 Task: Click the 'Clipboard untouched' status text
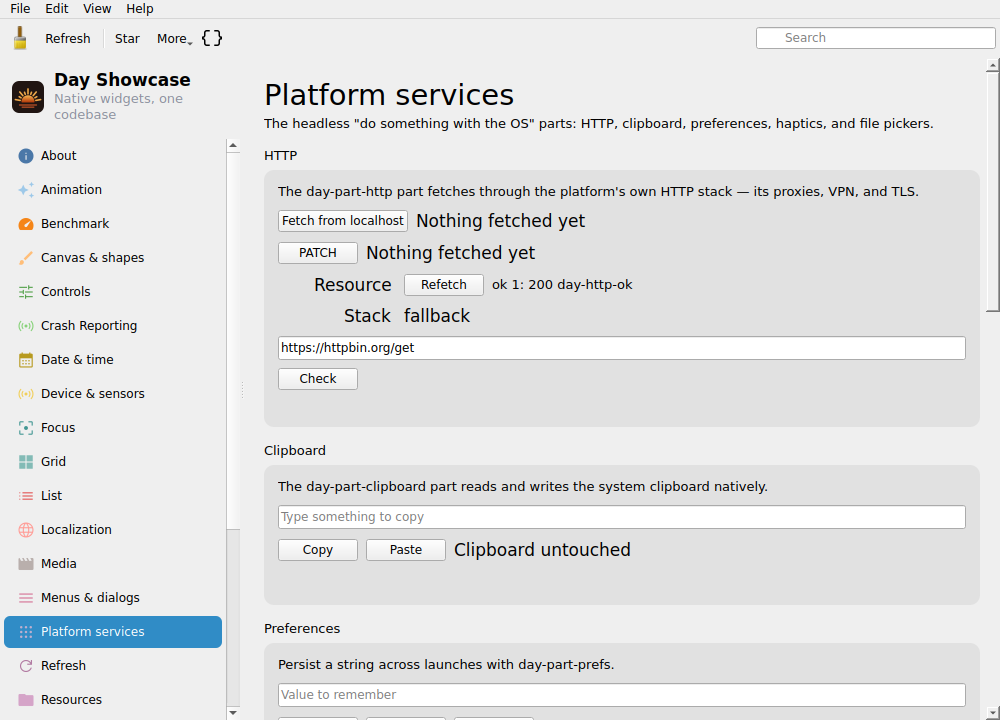[542, 550]
